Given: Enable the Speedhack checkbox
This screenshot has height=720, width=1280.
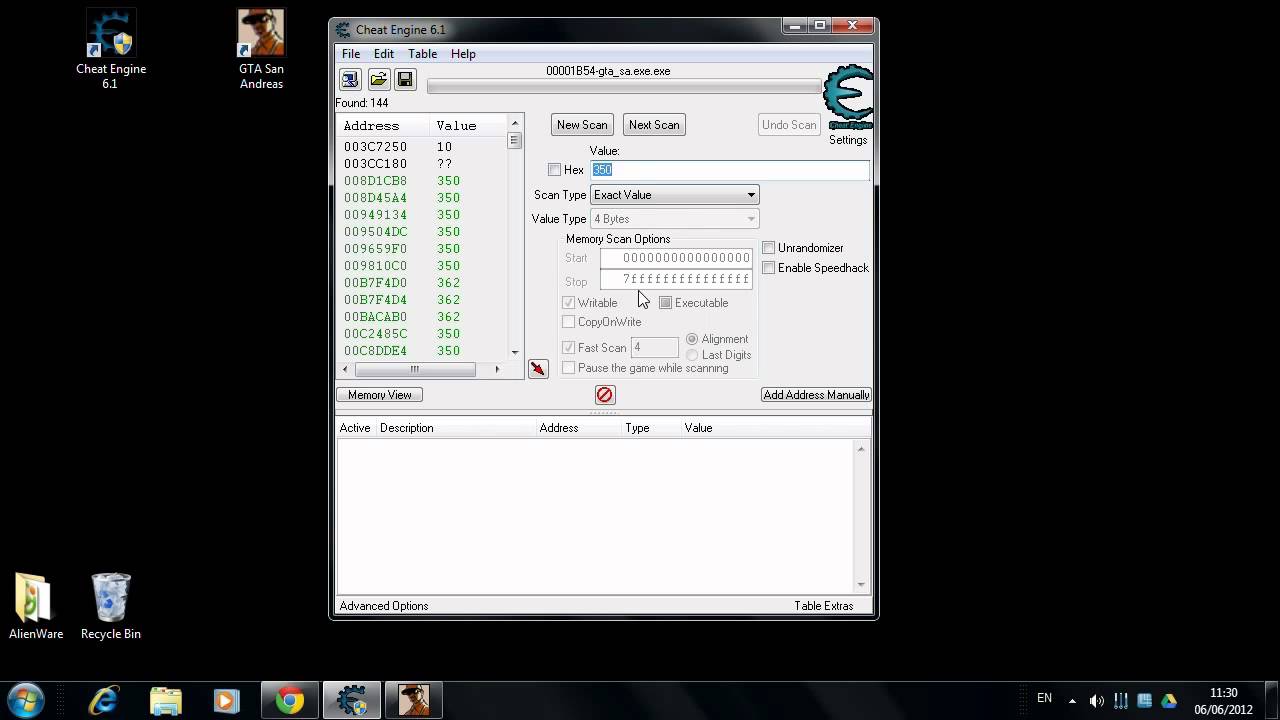Looking at the screenshot, I should tap(768, 268).
